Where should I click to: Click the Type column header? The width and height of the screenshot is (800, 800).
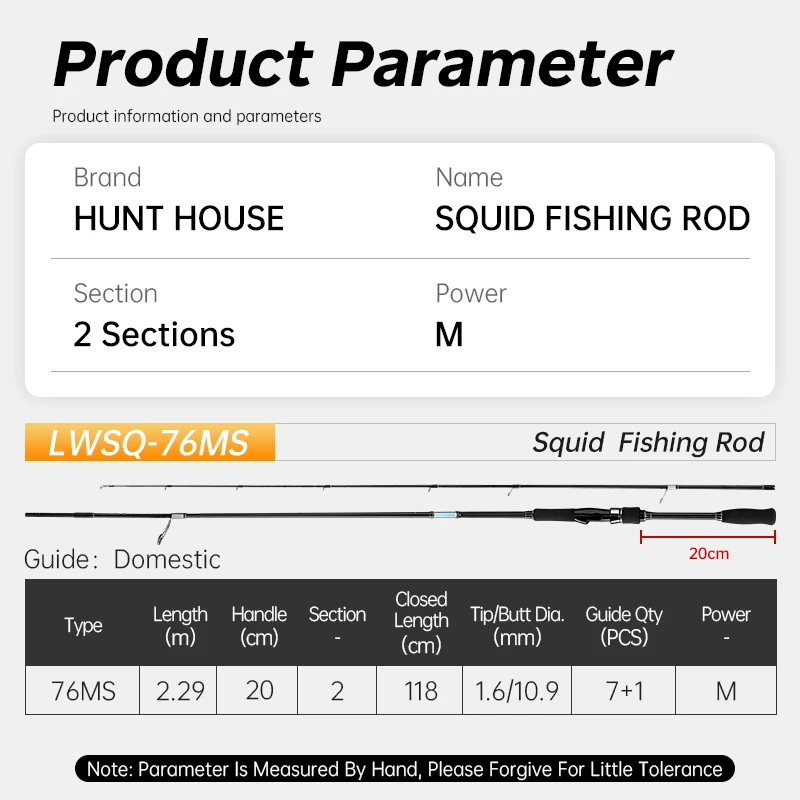tap(83, 625)
